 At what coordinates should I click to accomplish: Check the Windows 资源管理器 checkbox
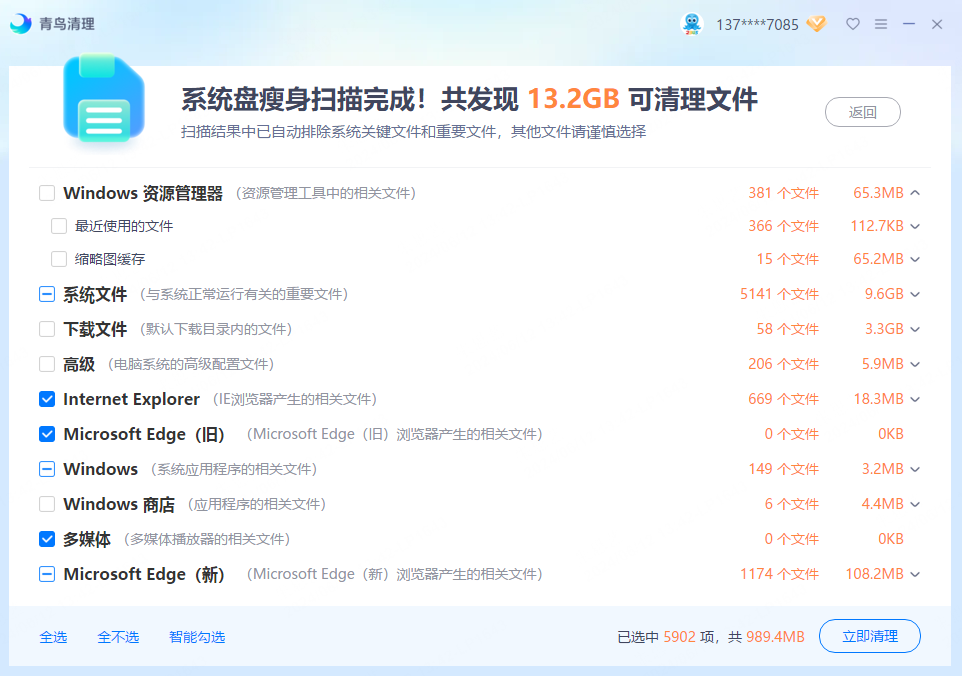[x=47, y=193]
